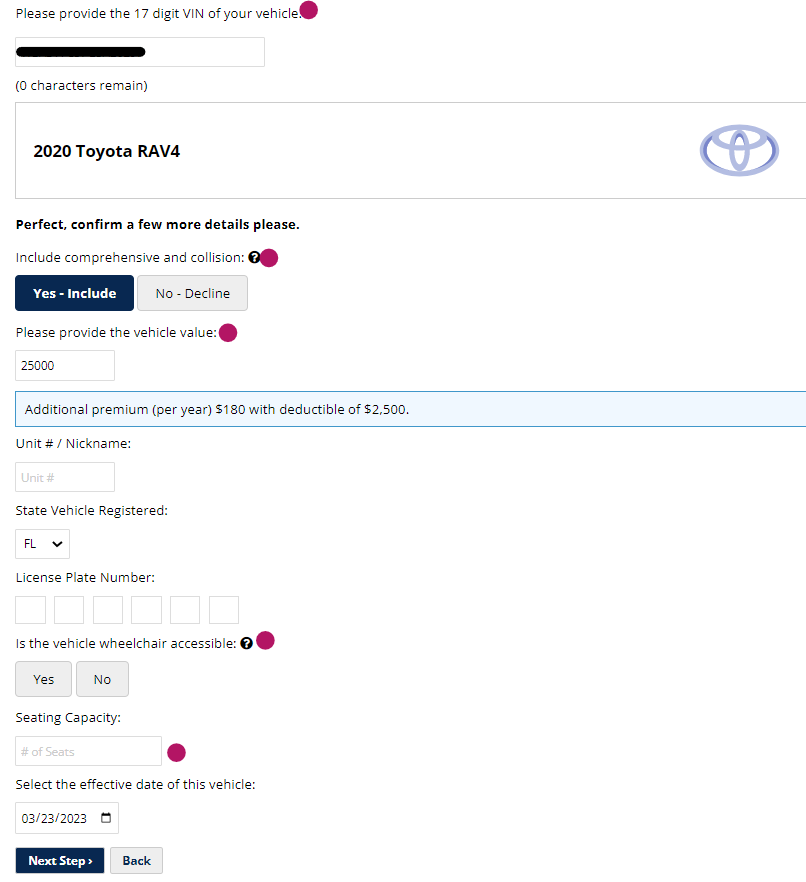Click magenta marker beside Seating Capacity field
The width and height of the screenshot is (806, 882).
(x=177, y=752)
